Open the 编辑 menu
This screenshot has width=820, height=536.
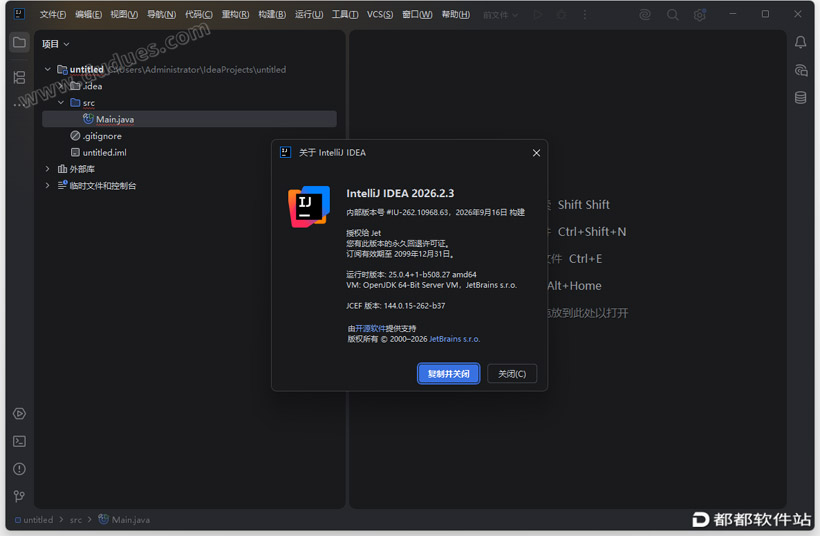88,15
